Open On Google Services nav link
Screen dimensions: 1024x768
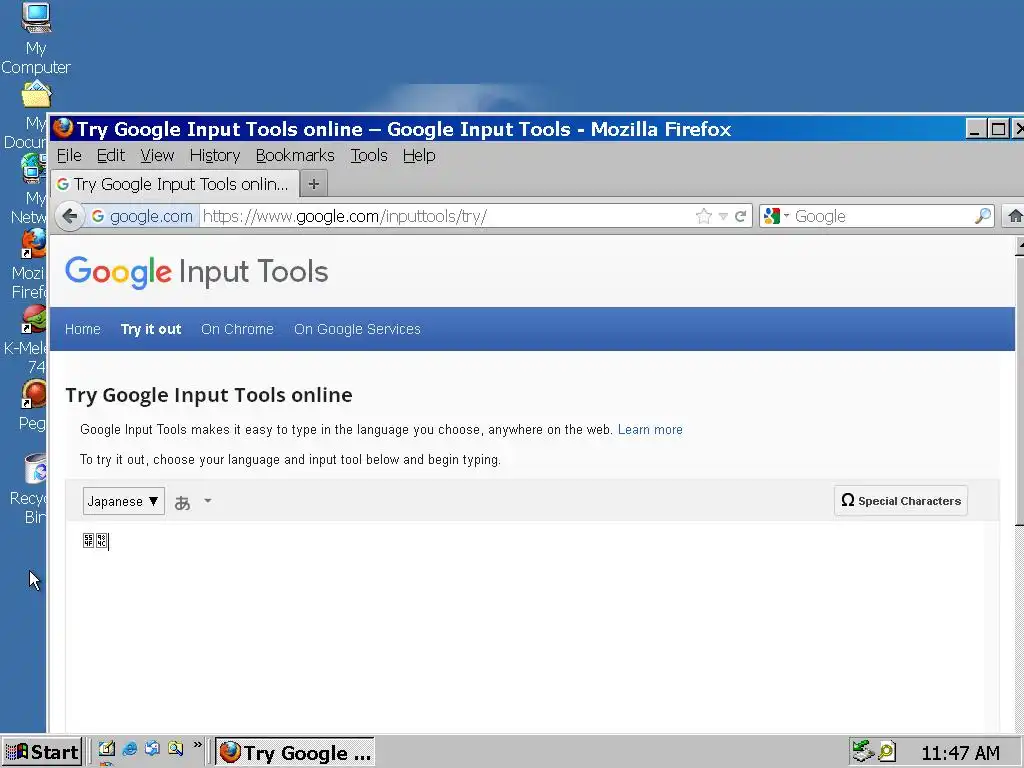357,329
